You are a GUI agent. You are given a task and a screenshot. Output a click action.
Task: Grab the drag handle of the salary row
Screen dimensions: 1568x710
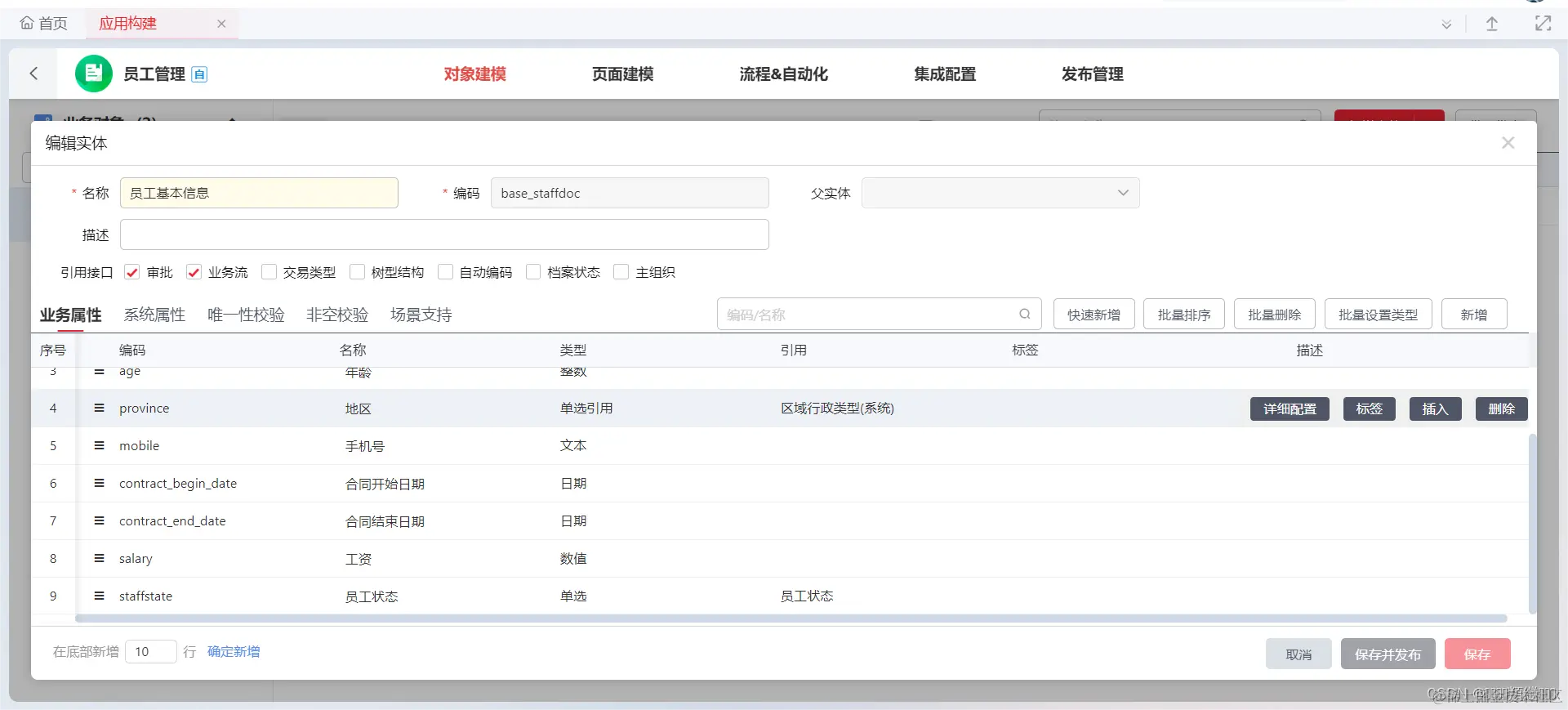100,558
